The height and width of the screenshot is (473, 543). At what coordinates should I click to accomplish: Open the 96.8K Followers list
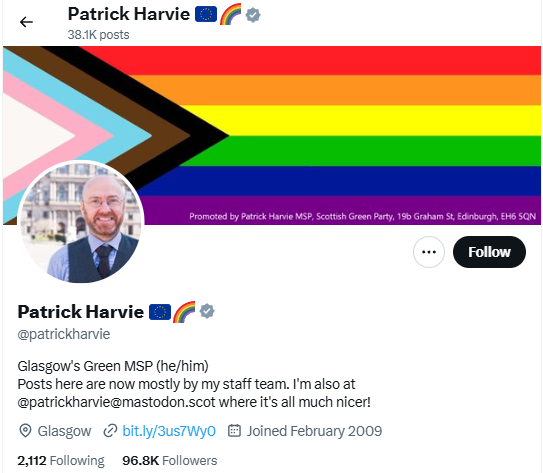(x=170, y=461)
